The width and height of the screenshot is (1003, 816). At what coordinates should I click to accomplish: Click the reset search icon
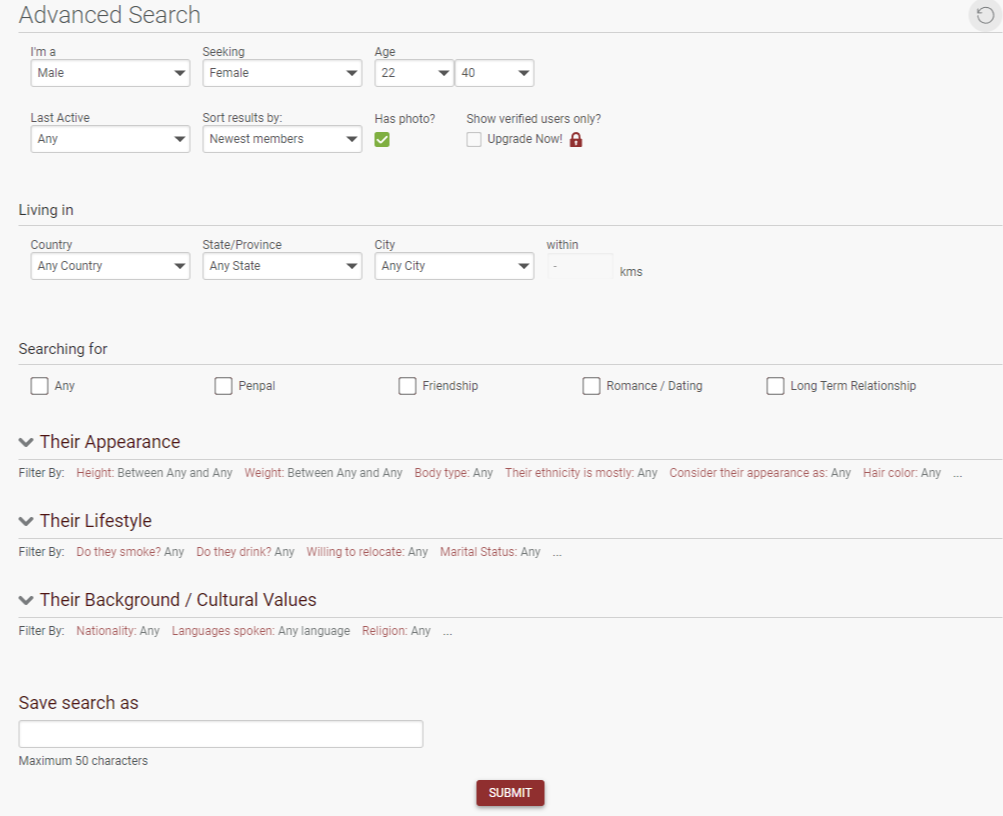985,15
